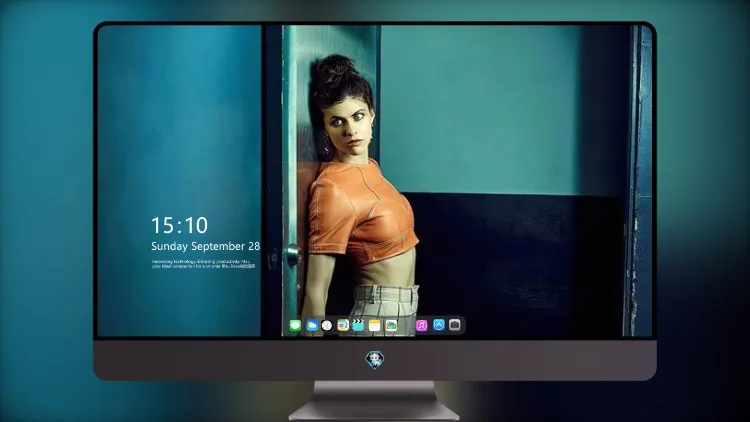Open the yellow Notes app in the dock
The height and width of the screenshot is (422, 750).
375,325
